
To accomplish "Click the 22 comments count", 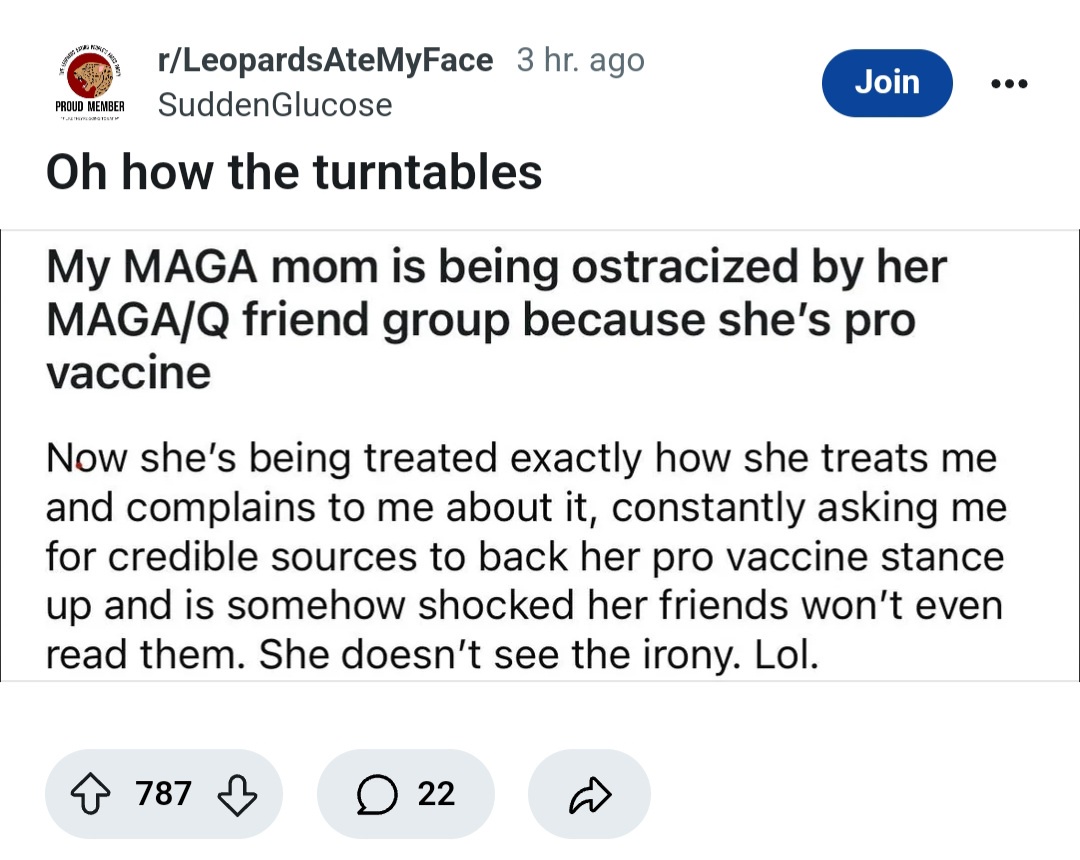I will point(436,794).
